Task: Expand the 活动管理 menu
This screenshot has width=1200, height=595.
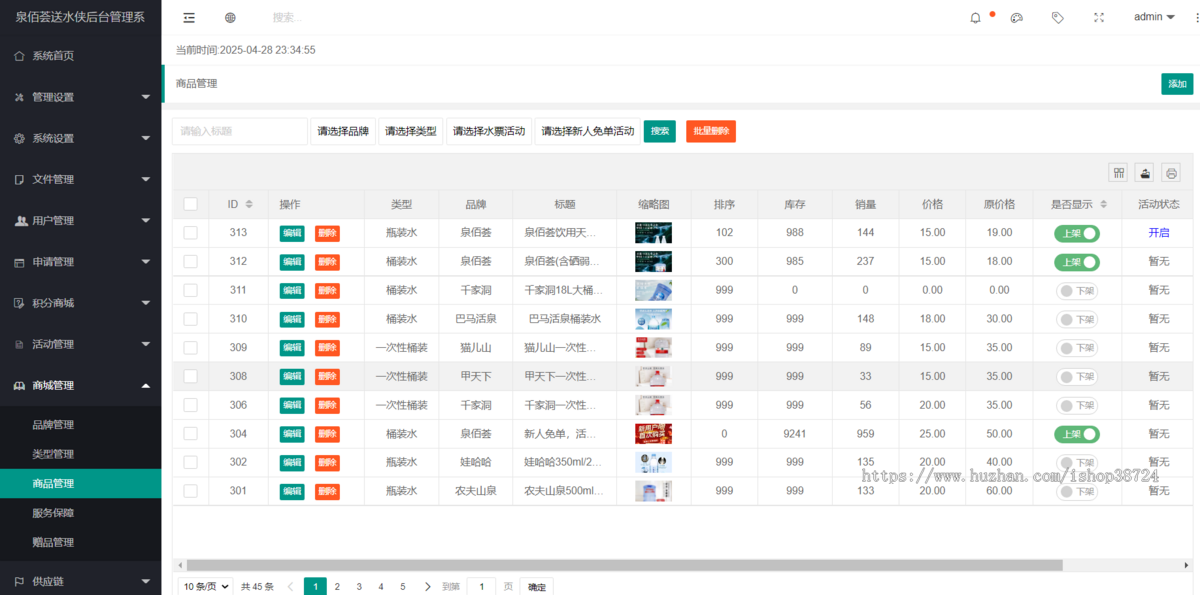Action: 80,344
